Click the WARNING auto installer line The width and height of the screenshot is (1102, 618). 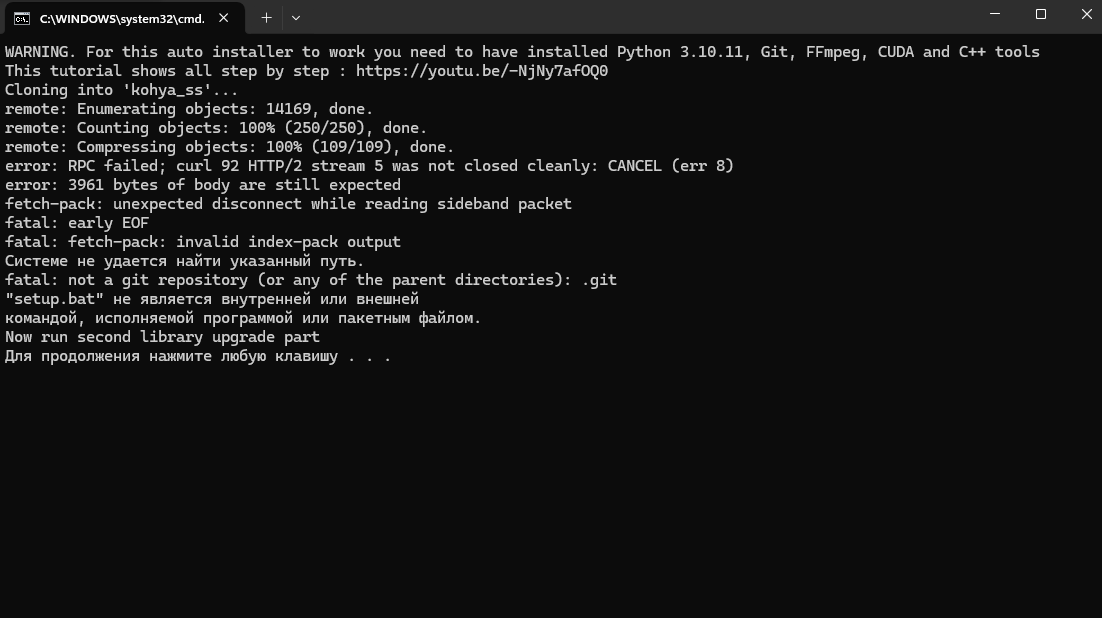click(x=521, y=52)
